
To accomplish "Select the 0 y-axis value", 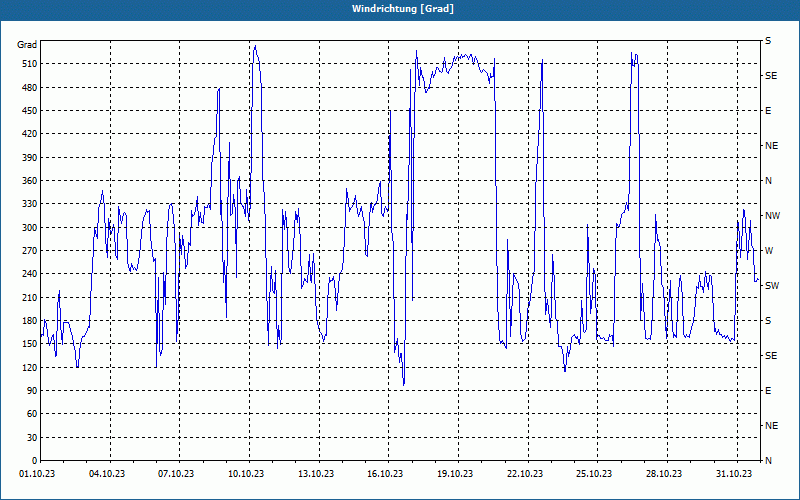I will tap(34, 461).
